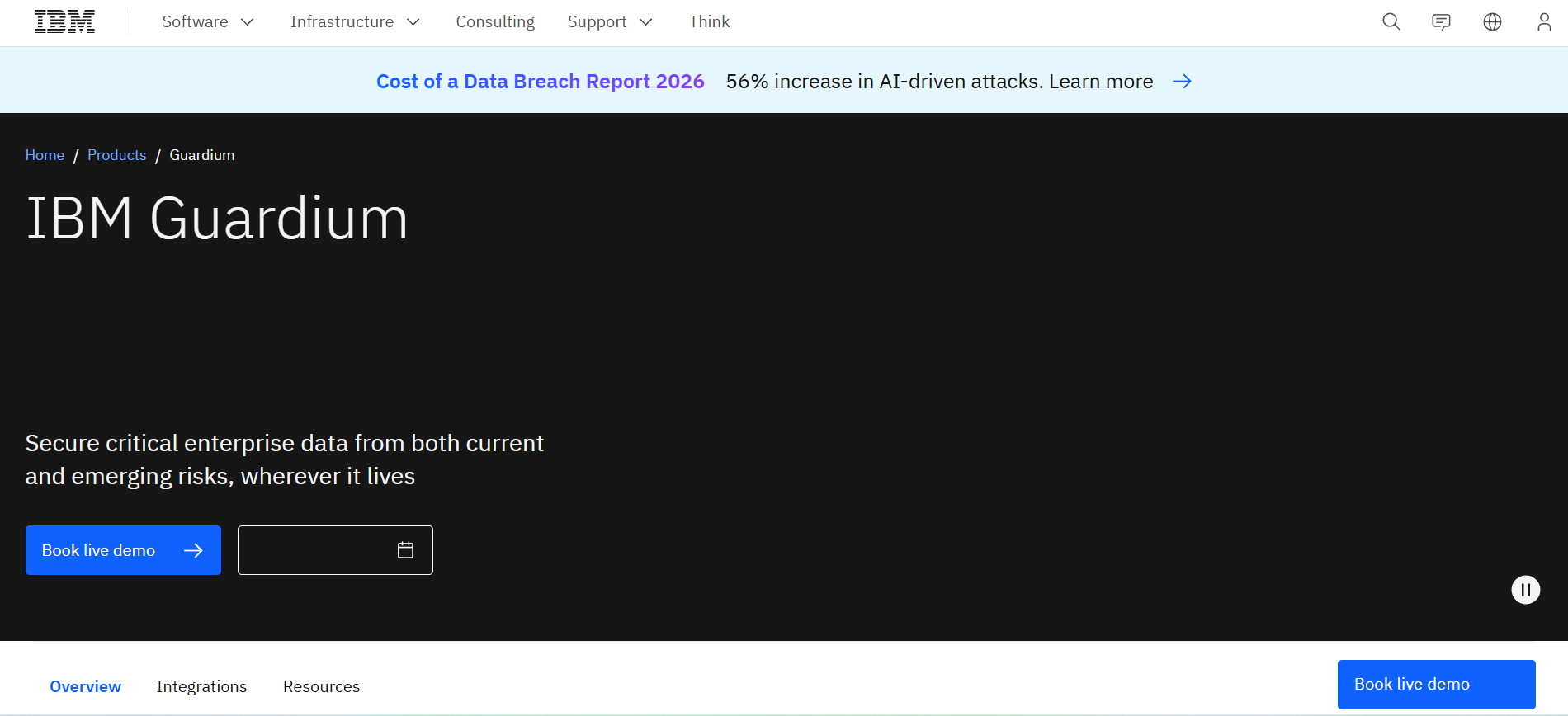This screenshot has height=716, width=1568.
Task: Open the Think menu item
Action: click(x=709, y=22)
